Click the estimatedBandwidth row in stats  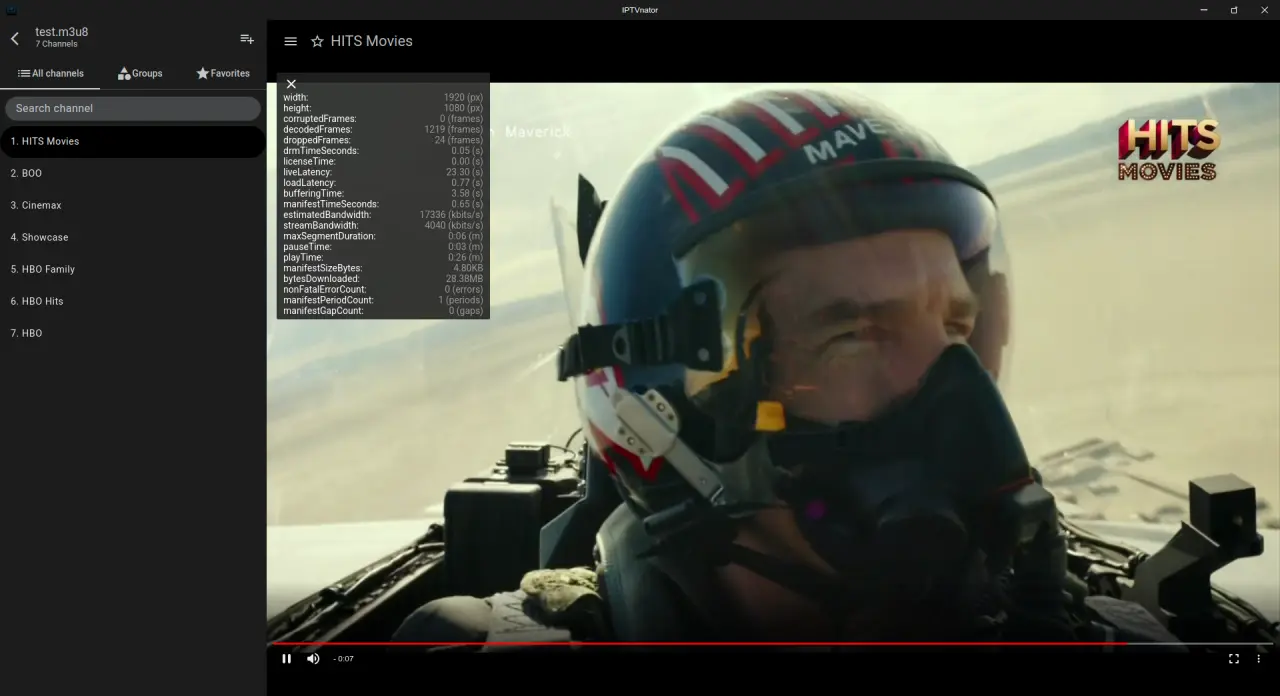click(383, 215)
